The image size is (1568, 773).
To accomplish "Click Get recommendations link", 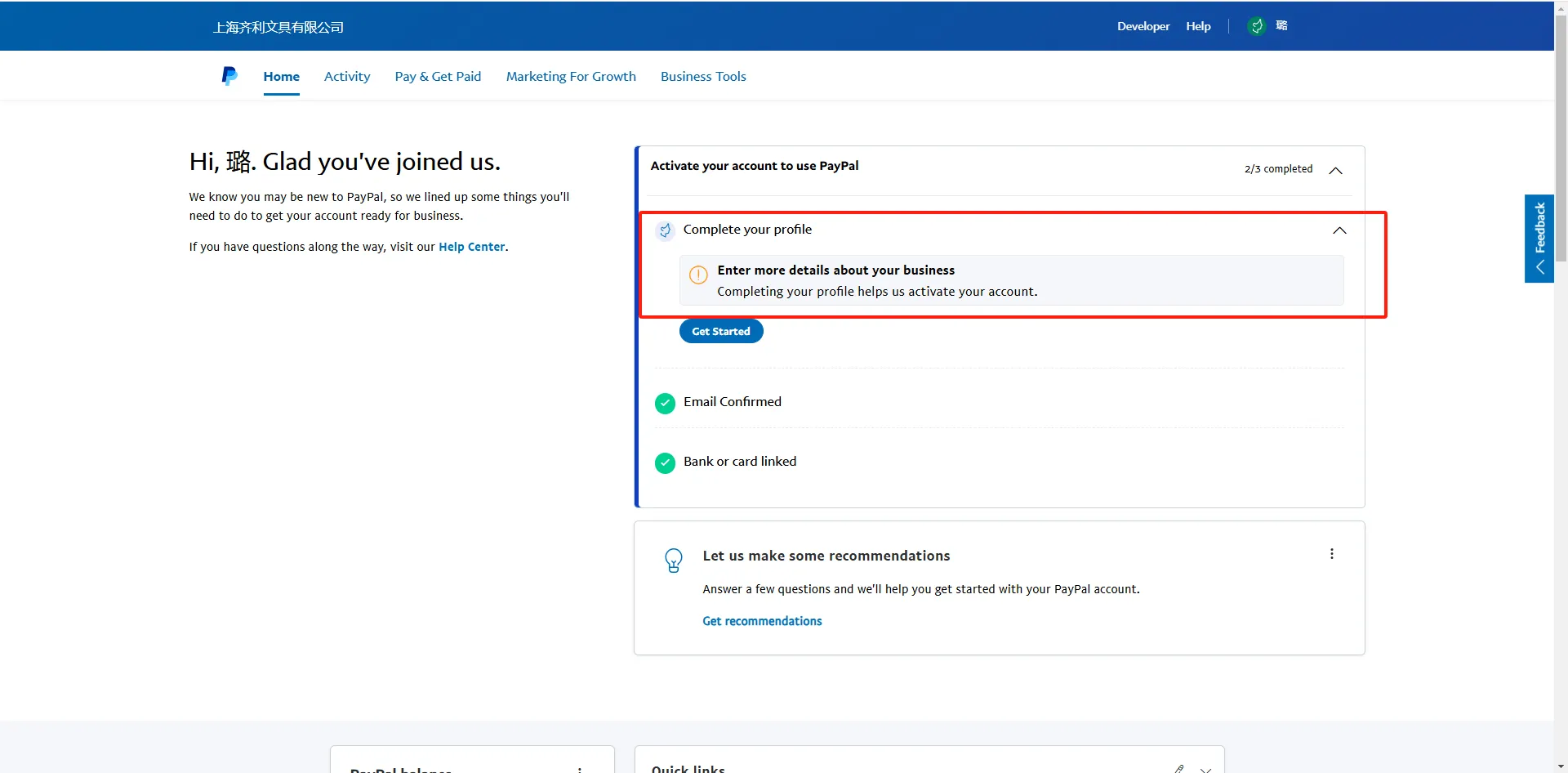I will coord(762,621).
